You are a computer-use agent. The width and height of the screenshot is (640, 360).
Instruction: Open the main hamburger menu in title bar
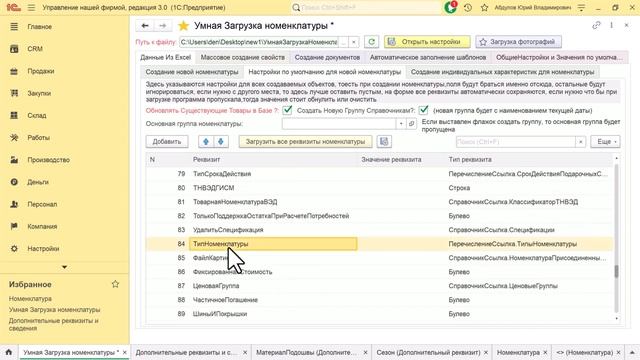click(x=31, y=7)
